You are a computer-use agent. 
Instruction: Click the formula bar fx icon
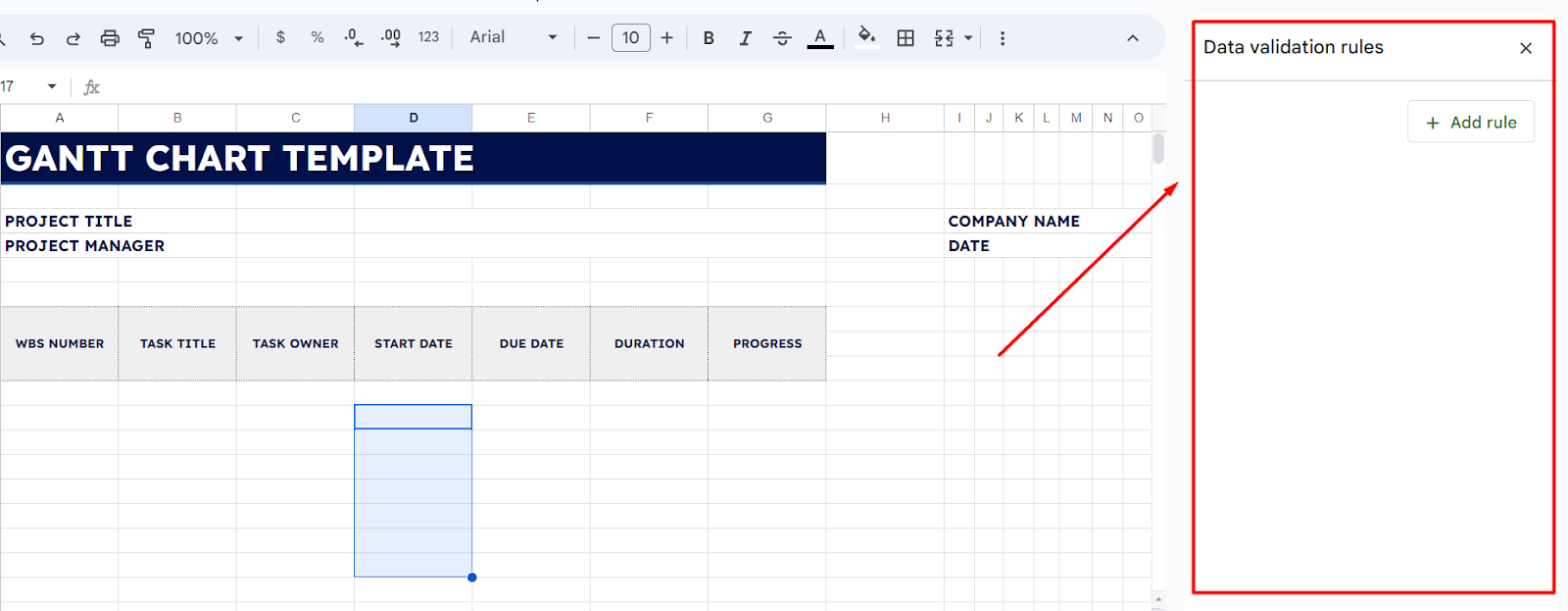[92, 87]
